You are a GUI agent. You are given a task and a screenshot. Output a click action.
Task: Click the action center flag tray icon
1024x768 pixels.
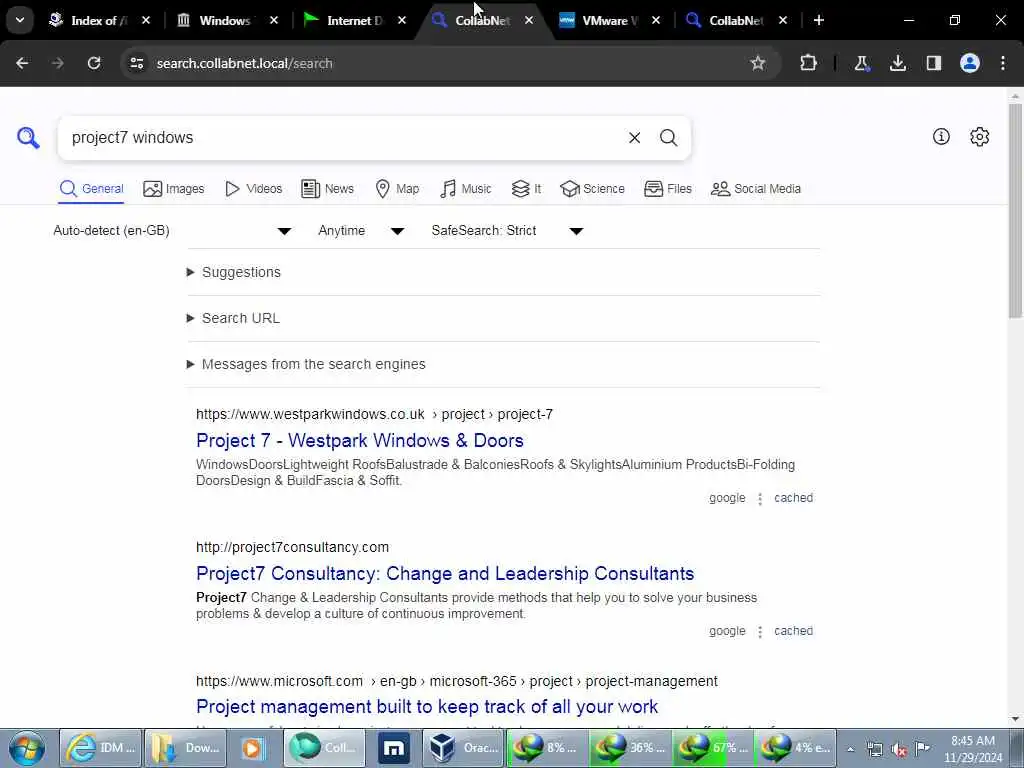pyautogui.click(x=922, y=749)
